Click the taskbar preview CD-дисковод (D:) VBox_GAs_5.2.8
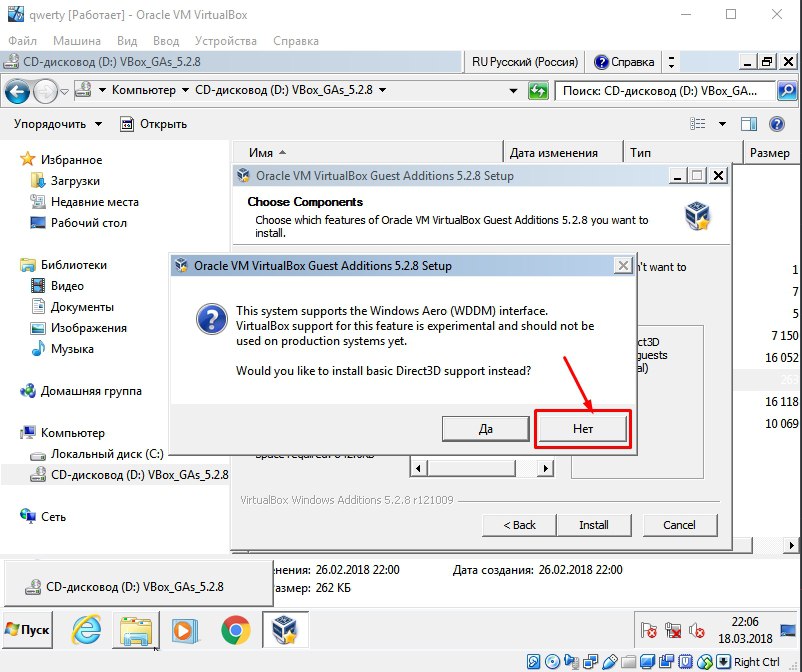 click(x=138, y=586)
